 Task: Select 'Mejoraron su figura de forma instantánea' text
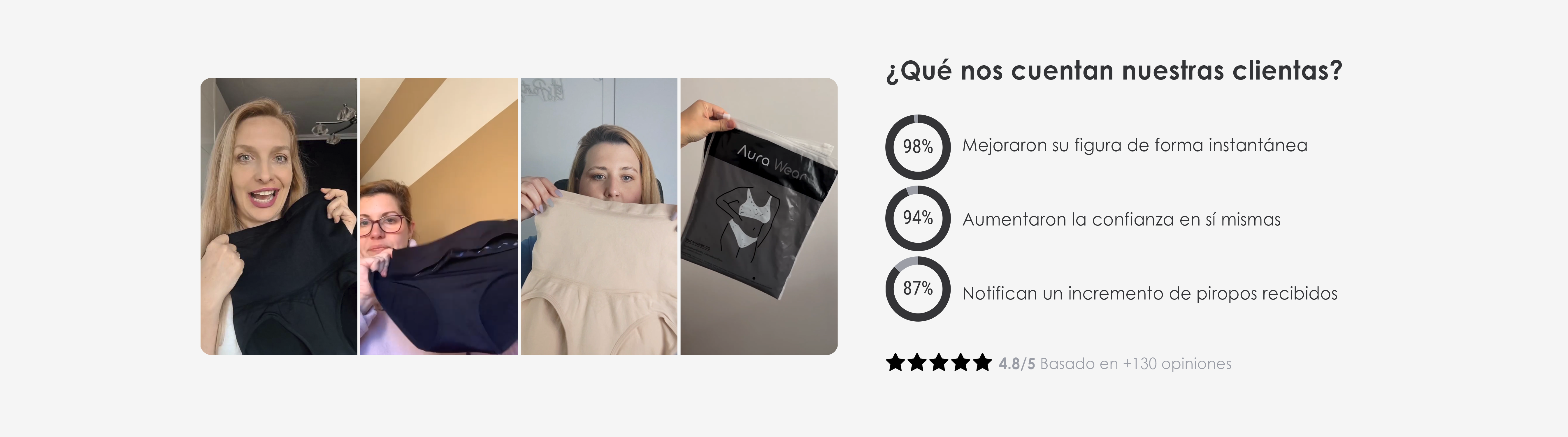click(x=1135, y=145)
